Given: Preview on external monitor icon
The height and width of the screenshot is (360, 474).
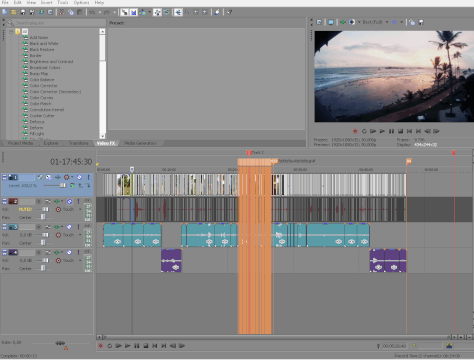Looking at the screenshot, I should [331, 22].
